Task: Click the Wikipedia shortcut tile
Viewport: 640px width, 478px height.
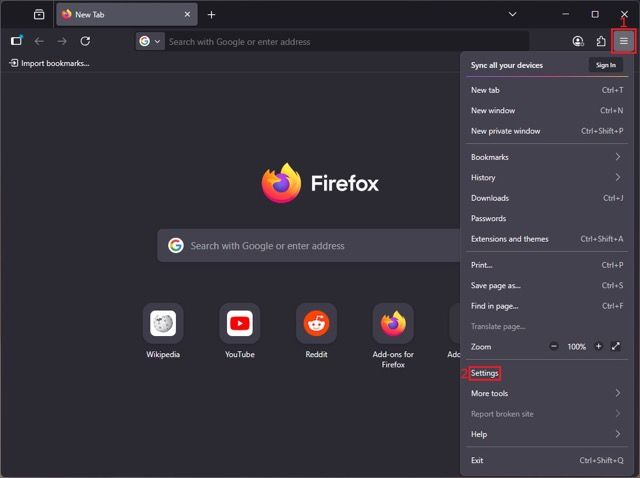Action: click(163, 324)
